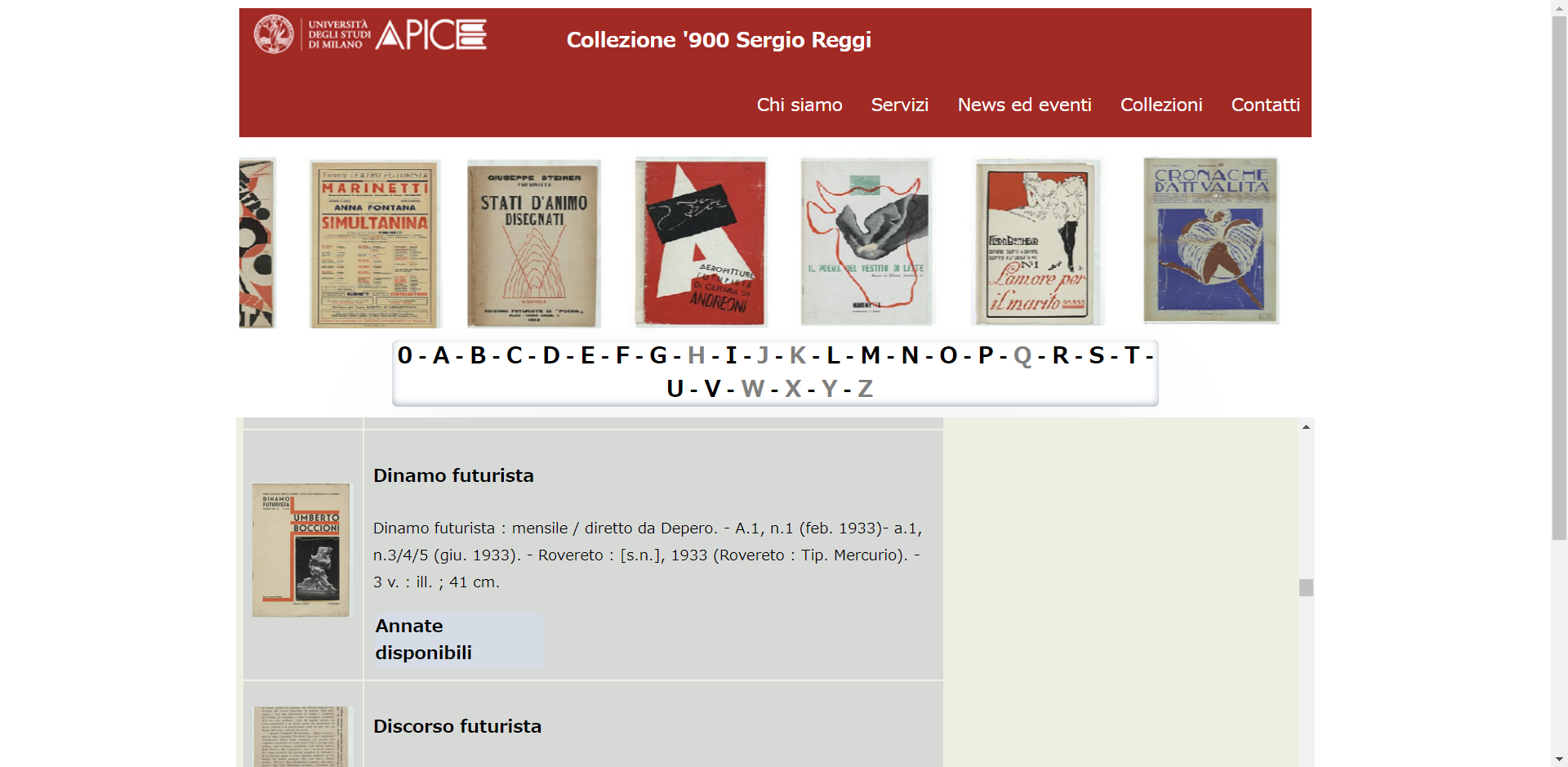This screenshot has width=1568, height=767.
Task: Go to the Servizi page
Action: (899, 105)
